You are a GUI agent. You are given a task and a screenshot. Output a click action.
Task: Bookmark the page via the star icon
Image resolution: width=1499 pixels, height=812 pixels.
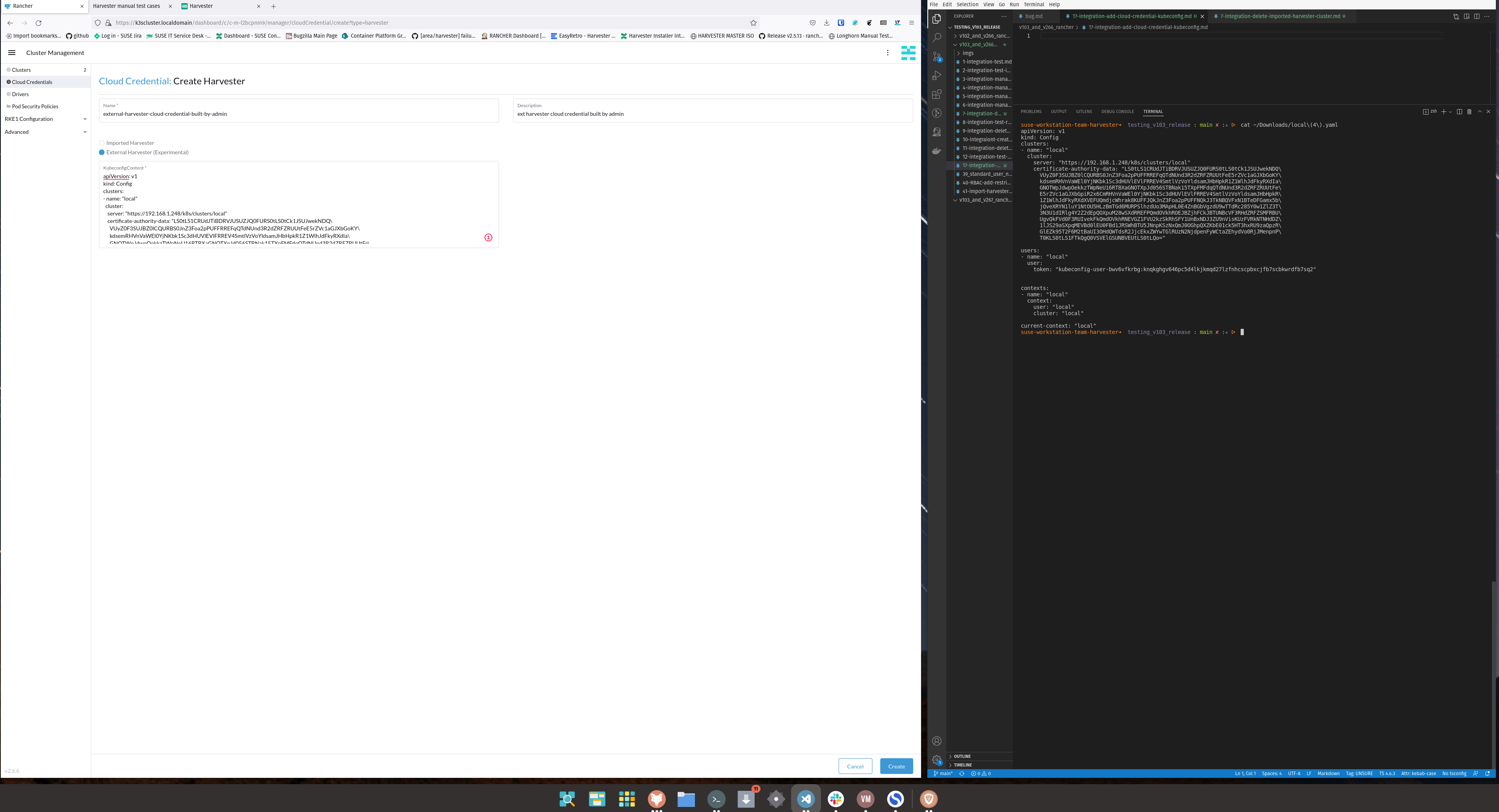click(x=753, y=23)
